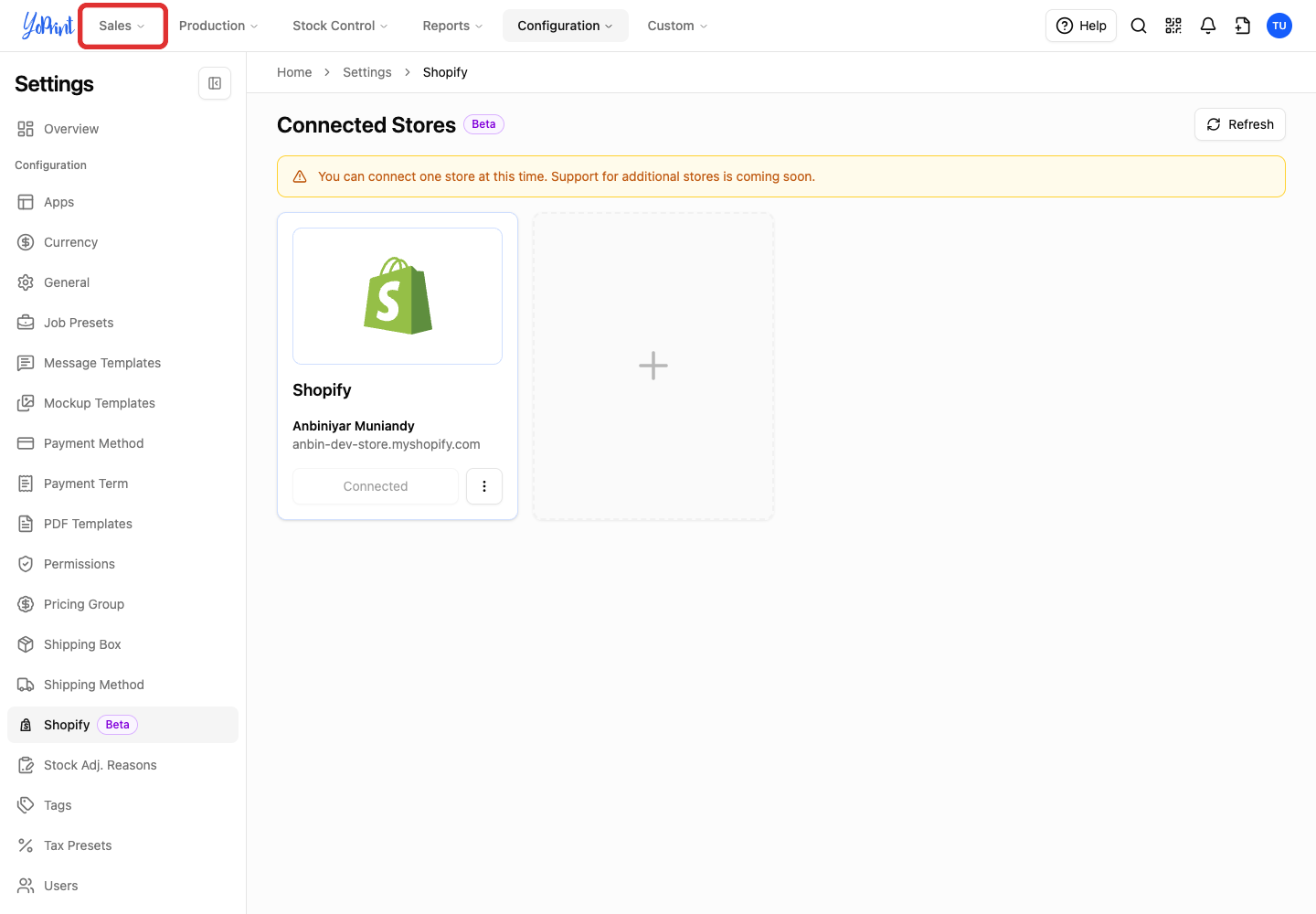Image resolution: width=1316 pixels, height=914 pixels.
Task: Expand the Sales dropdown menu
Action: (122, 26)
